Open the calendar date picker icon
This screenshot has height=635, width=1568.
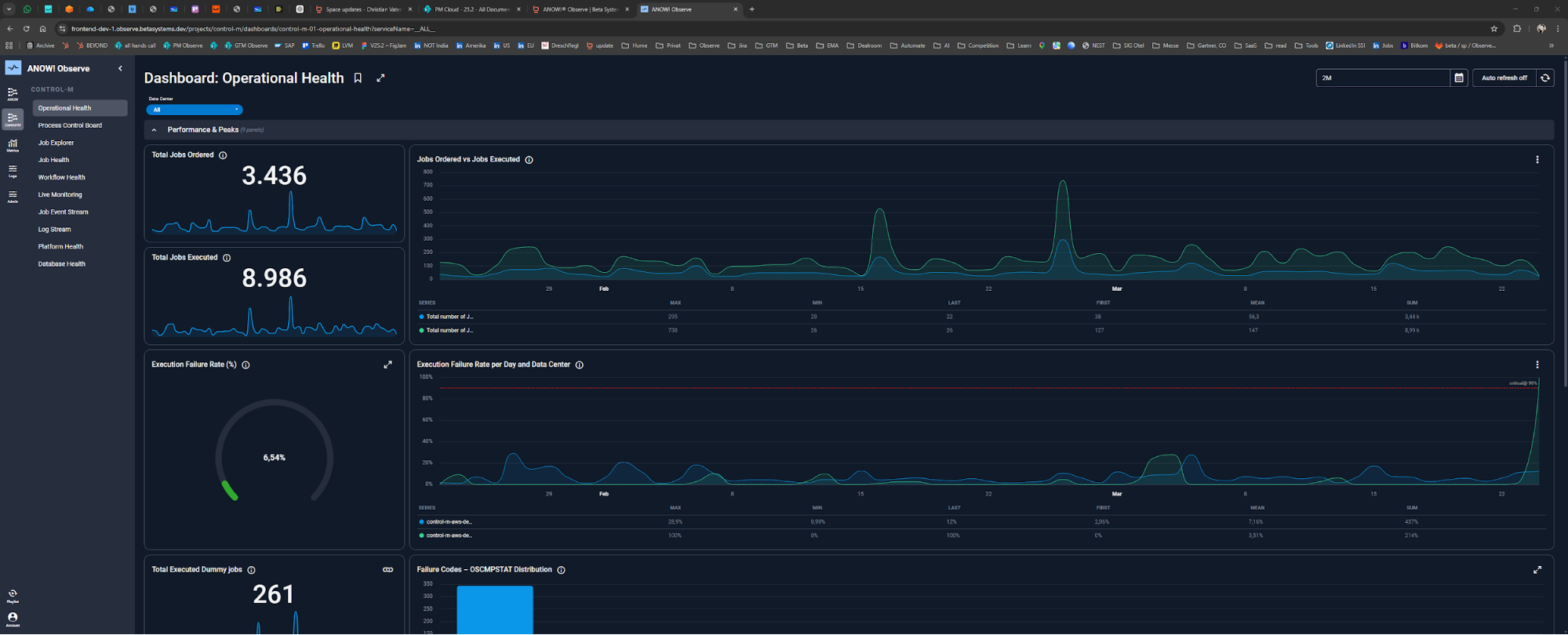pyautogui.click(x=1459, y=78)
